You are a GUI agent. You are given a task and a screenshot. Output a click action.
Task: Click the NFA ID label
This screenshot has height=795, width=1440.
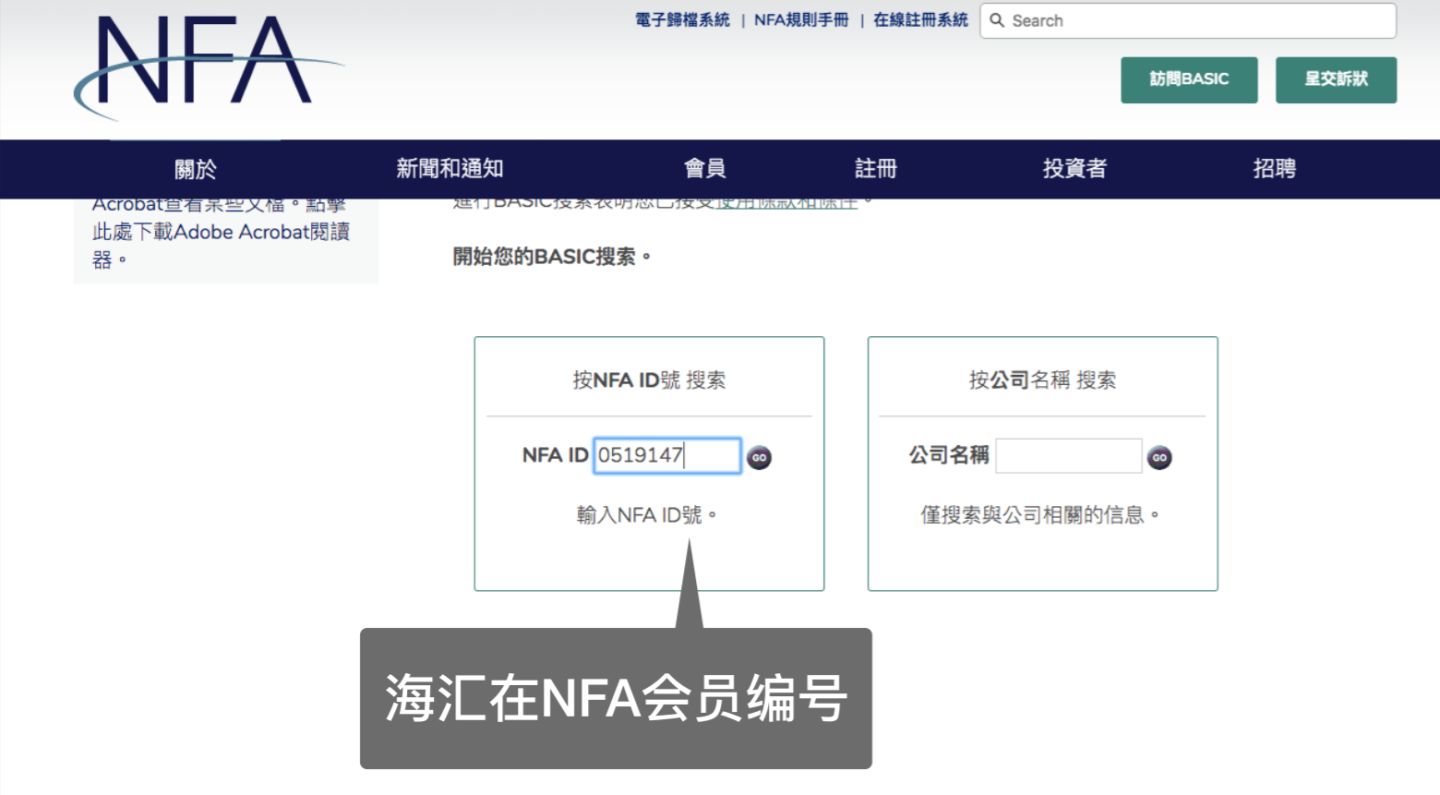pyautogui.click(x=555, y=456)
